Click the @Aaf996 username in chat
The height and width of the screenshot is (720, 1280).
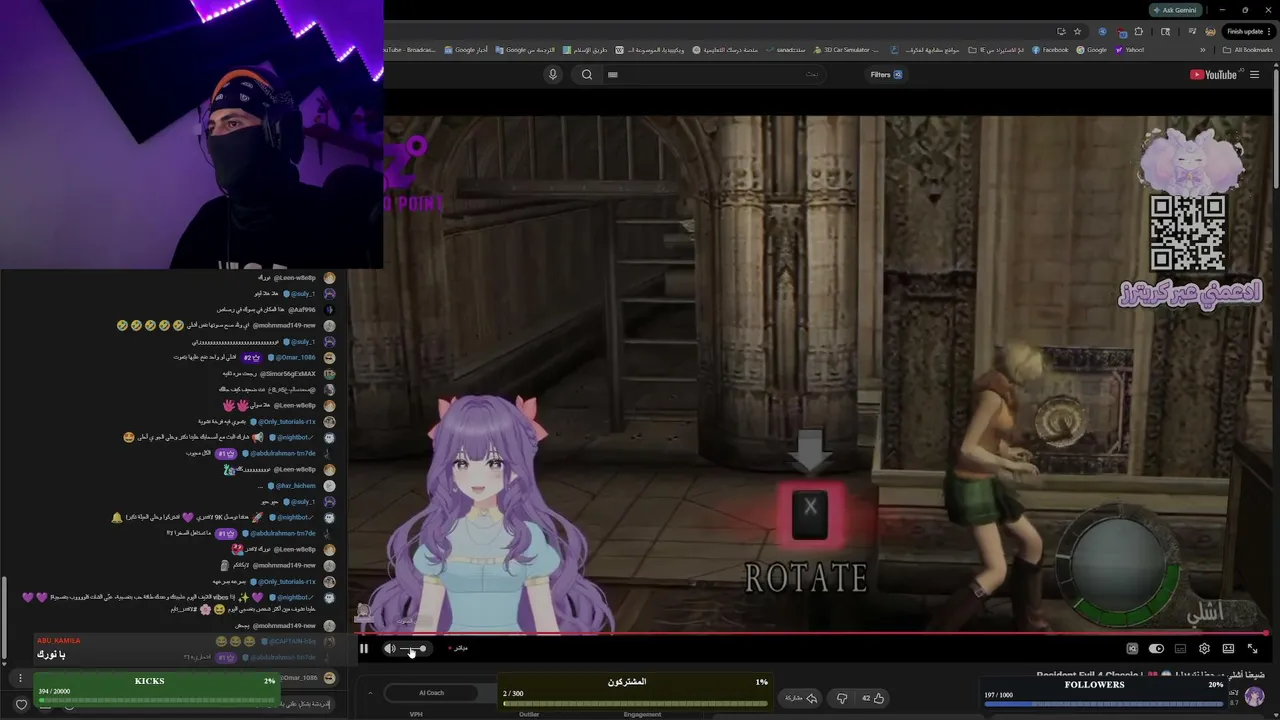[302, 310]
